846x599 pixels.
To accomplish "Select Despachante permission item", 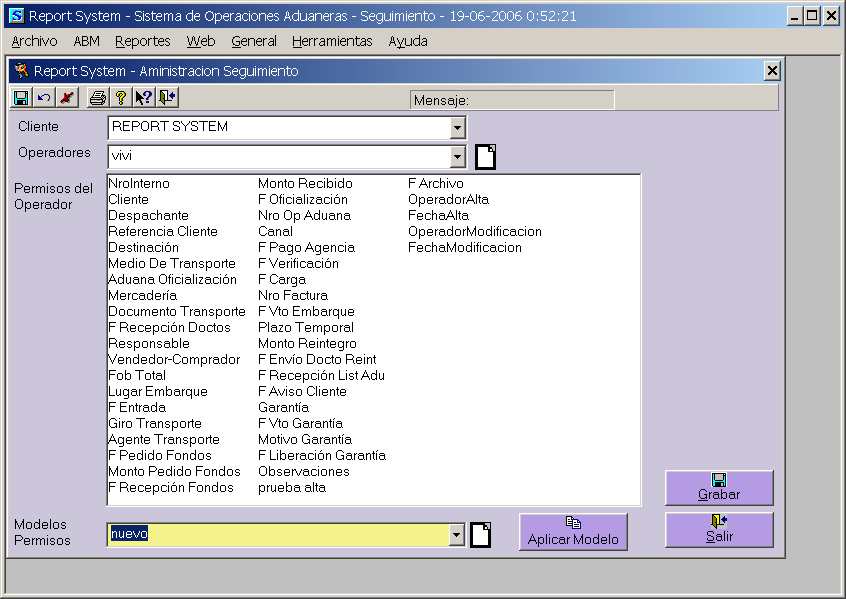I will pos(148,215).
